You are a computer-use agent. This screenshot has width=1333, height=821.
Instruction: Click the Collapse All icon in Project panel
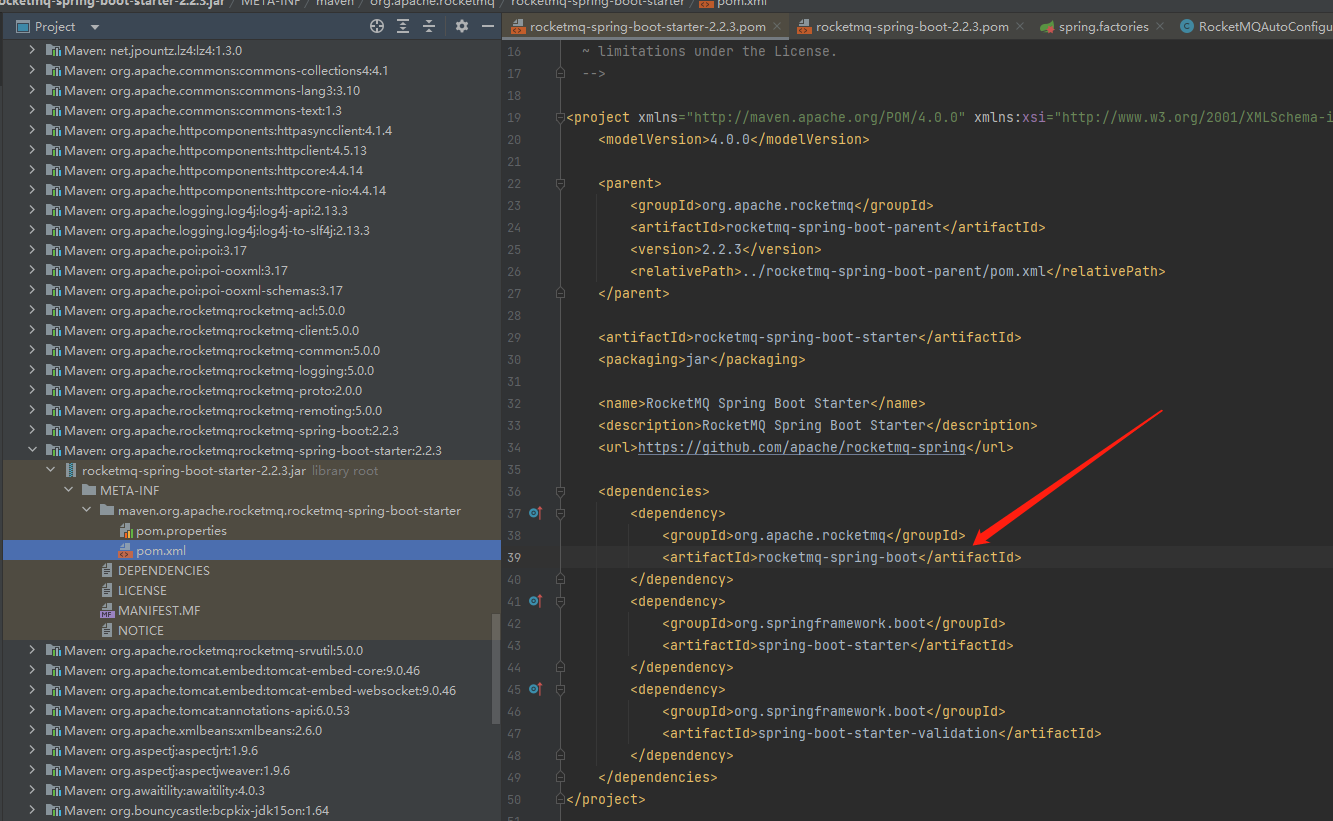coord(429,27)
